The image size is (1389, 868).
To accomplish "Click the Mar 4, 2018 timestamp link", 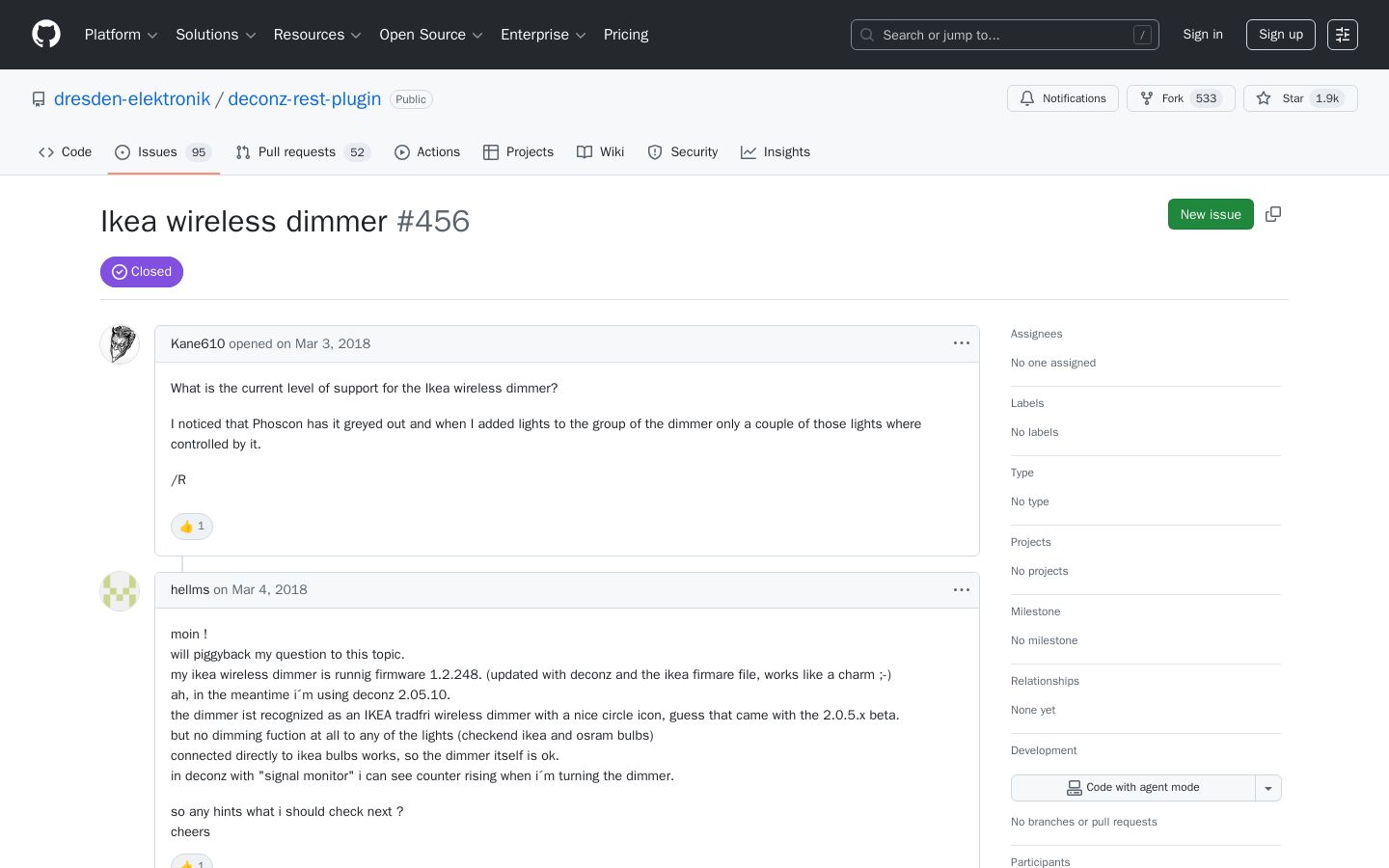I will 269,589.
